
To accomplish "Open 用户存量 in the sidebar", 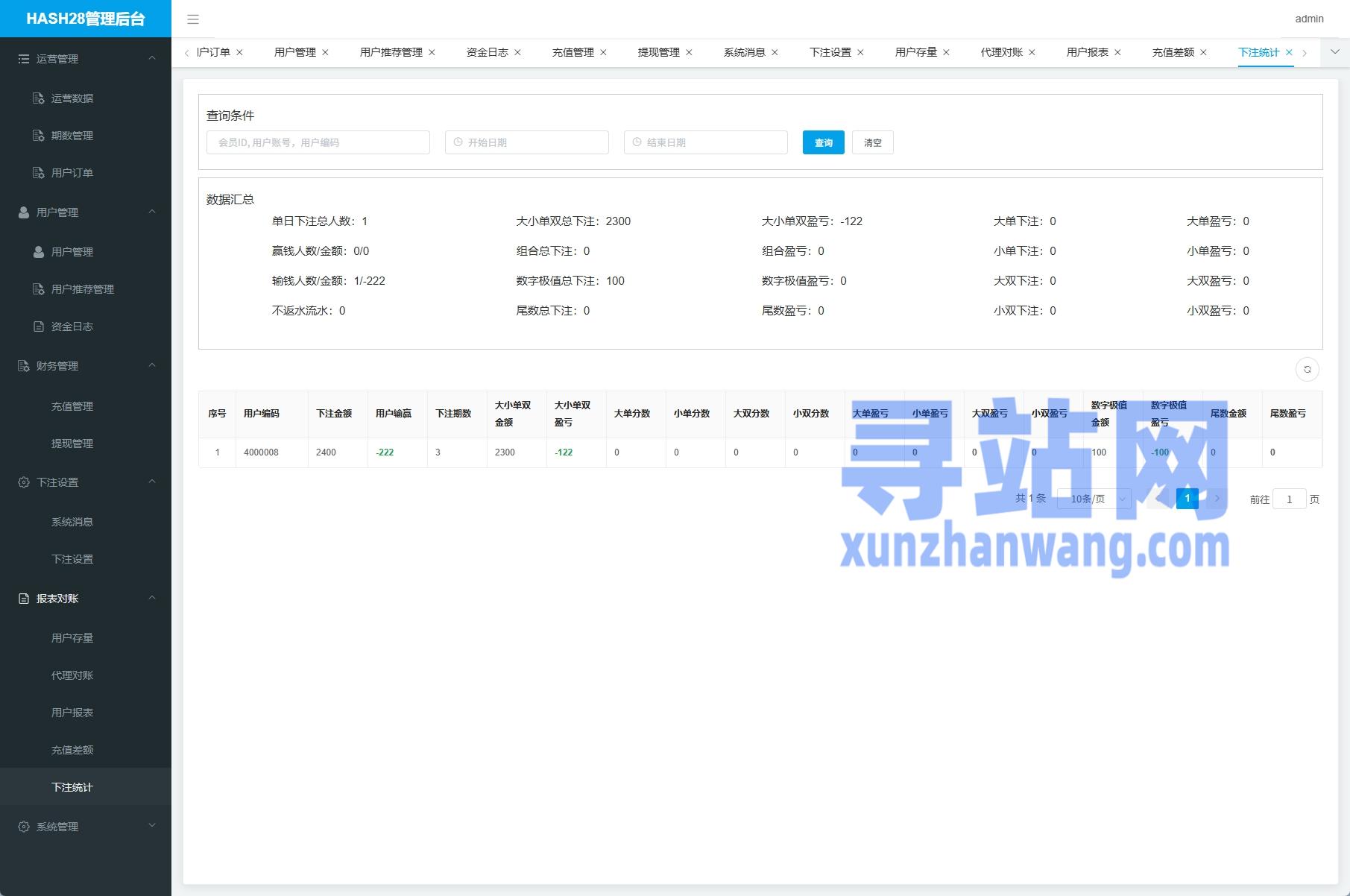I will (86, 638).
